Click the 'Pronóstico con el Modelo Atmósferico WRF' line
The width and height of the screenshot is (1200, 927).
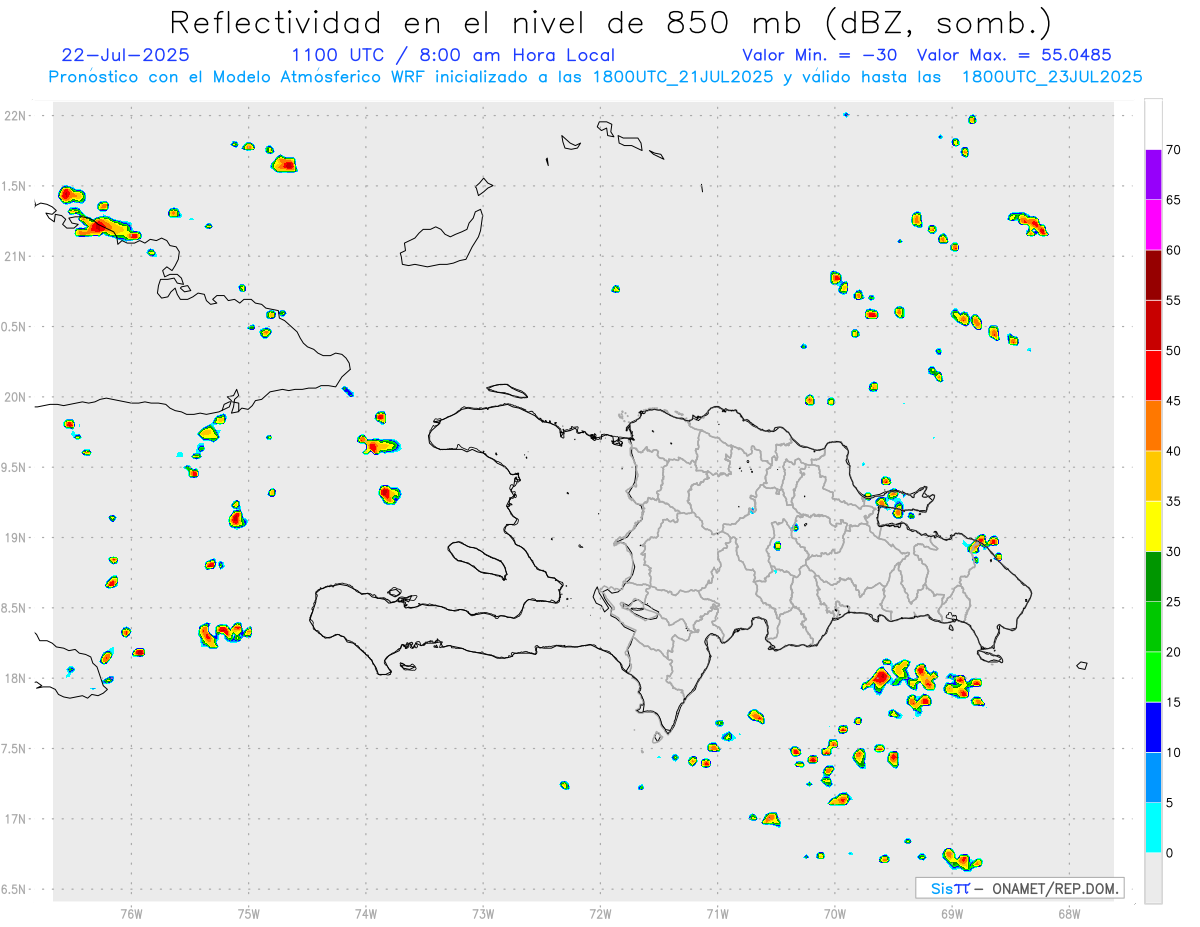tap(596, 77)
